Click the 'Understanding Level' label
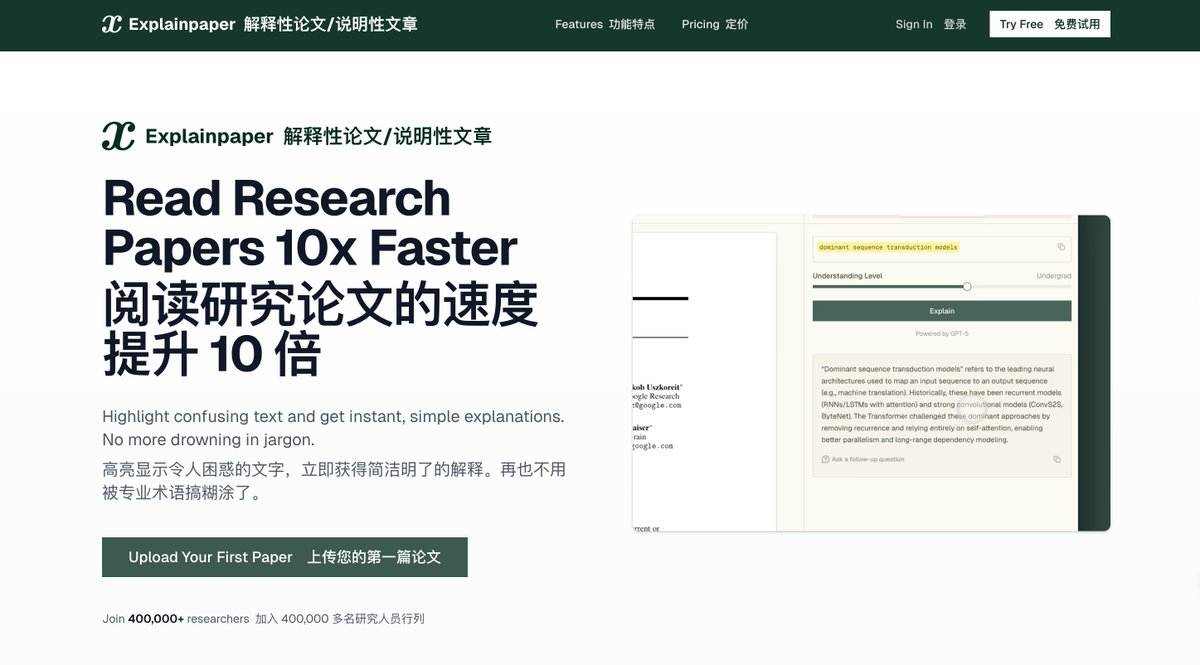 point(847,276)
